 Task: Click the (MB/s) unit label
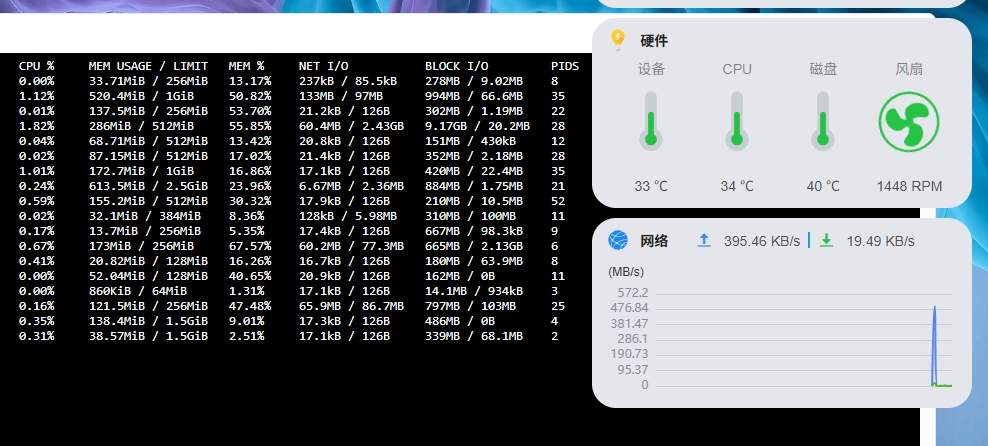coord(626,272)
